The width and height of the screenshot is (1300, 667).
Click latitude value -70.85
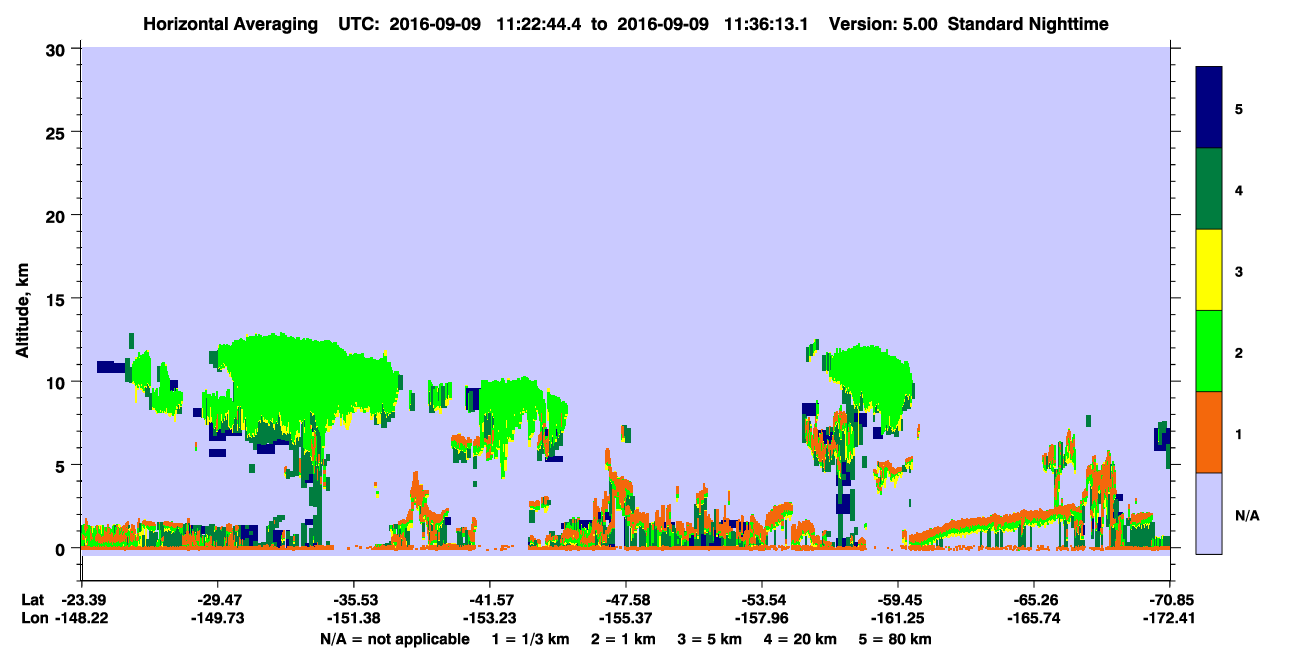(x=1170, y=600)
